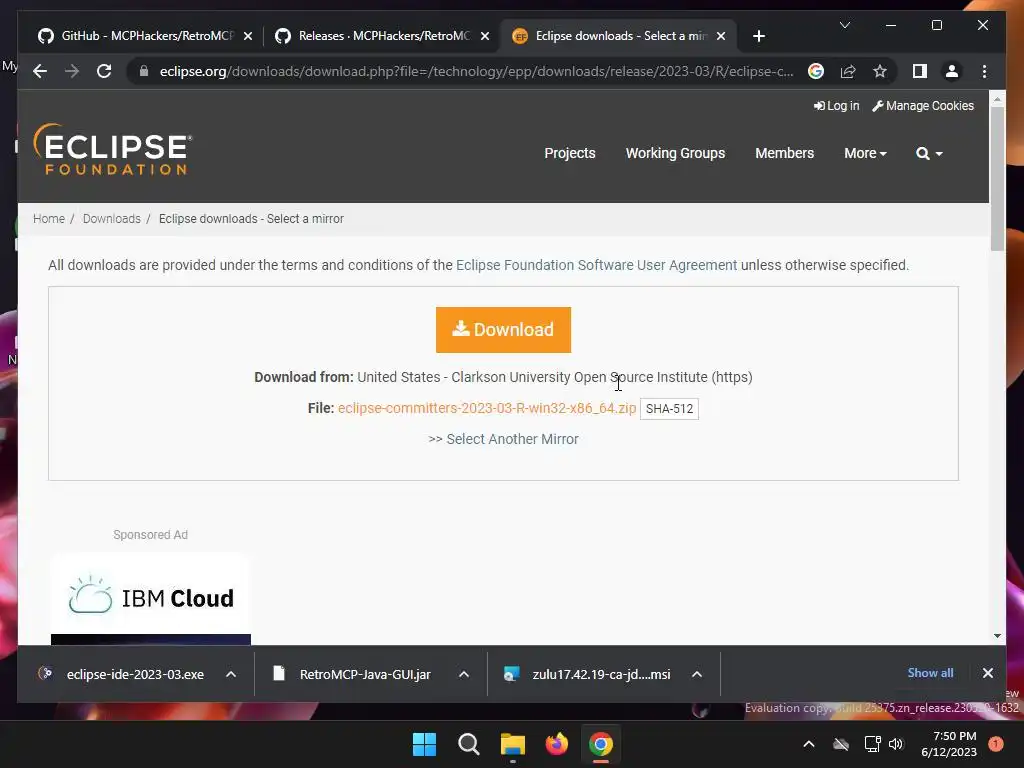
Task: Open the Projects menu item
Action: (570, 153)
